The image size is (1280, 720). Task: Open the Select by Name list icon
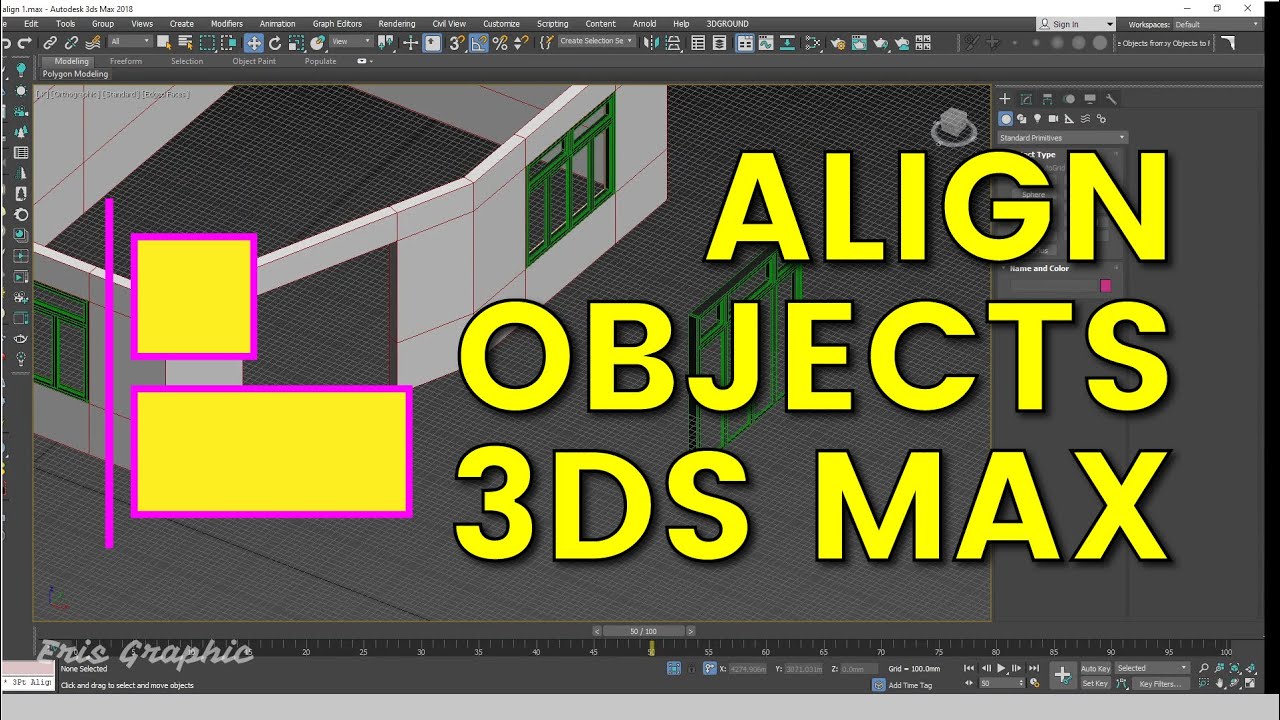coord(186,43)
